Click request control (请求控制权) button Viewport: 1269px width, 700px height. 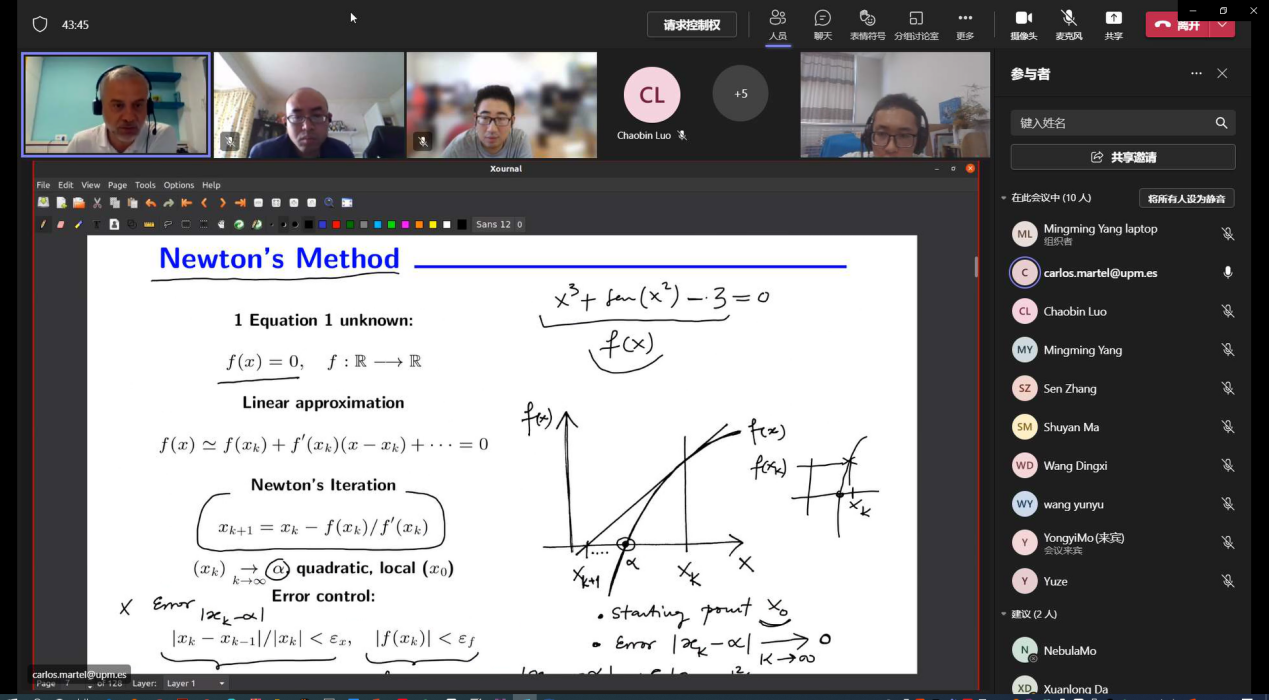click(691, 25)
